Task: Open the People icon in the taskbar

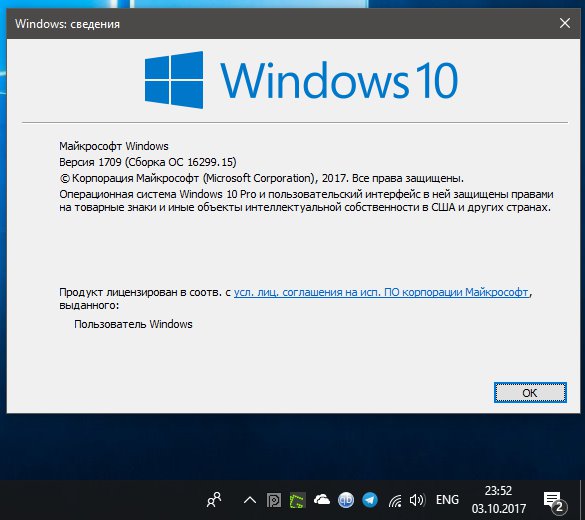Action: [214, 500]
